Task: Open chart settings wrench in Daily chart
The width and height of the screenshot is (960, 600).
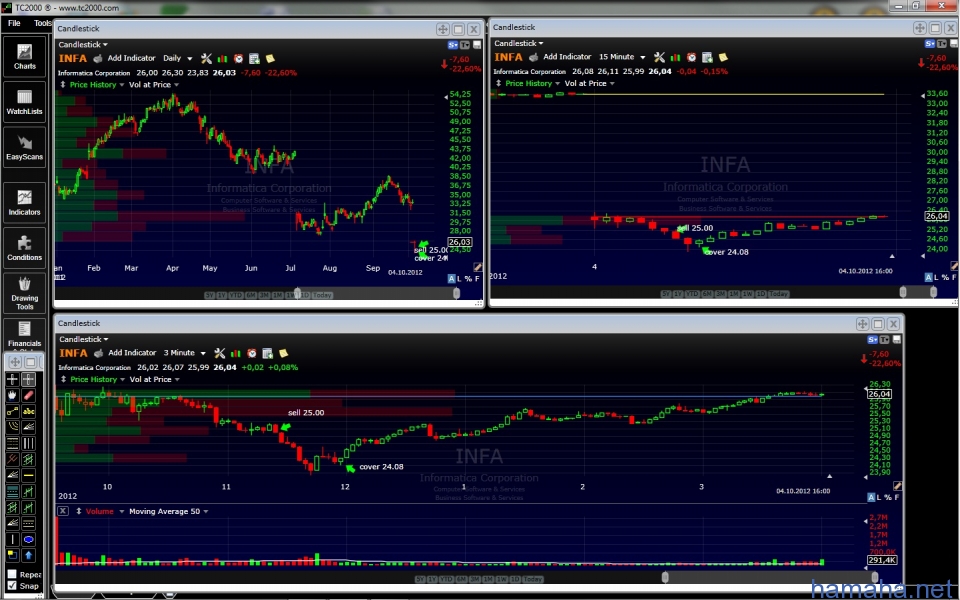Action: [206, 59]
